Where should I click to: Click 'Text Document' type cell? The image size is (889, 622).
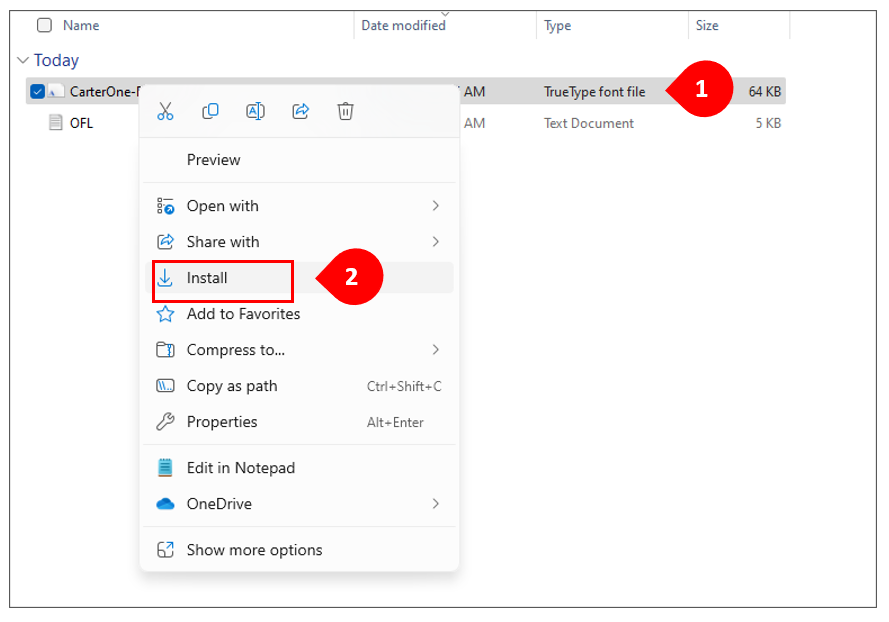[x=589, y=123]
